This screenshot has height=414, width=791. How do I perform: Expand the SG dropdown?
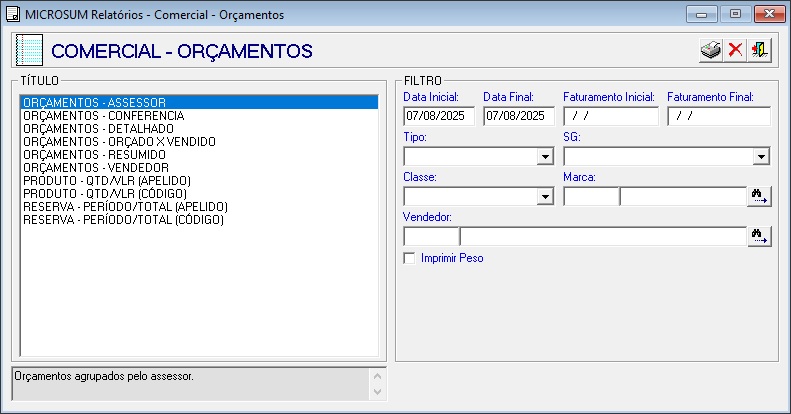click(761, 156)
